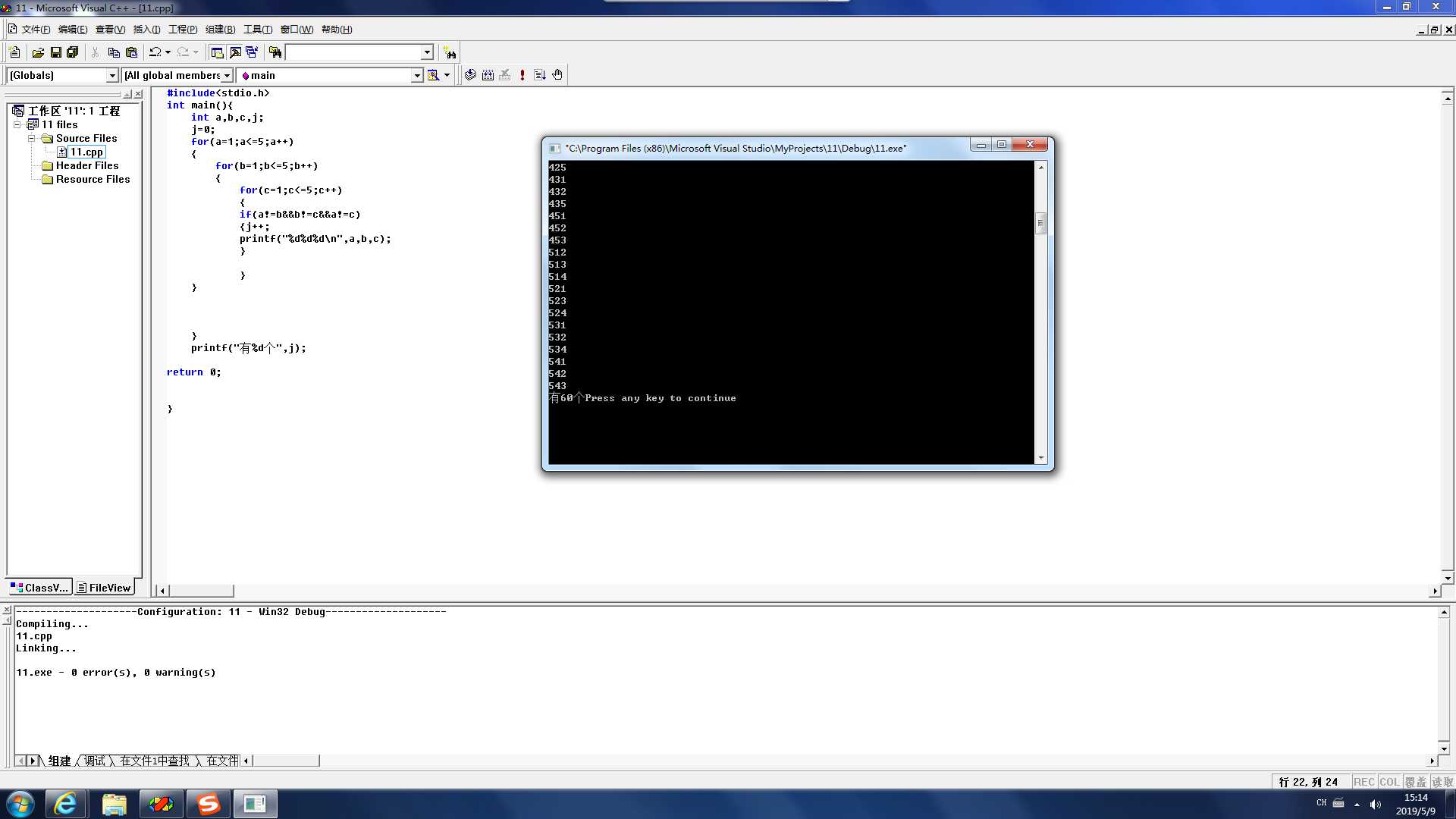
Task: Click the Windows Start button
Action: click(20, 804)
